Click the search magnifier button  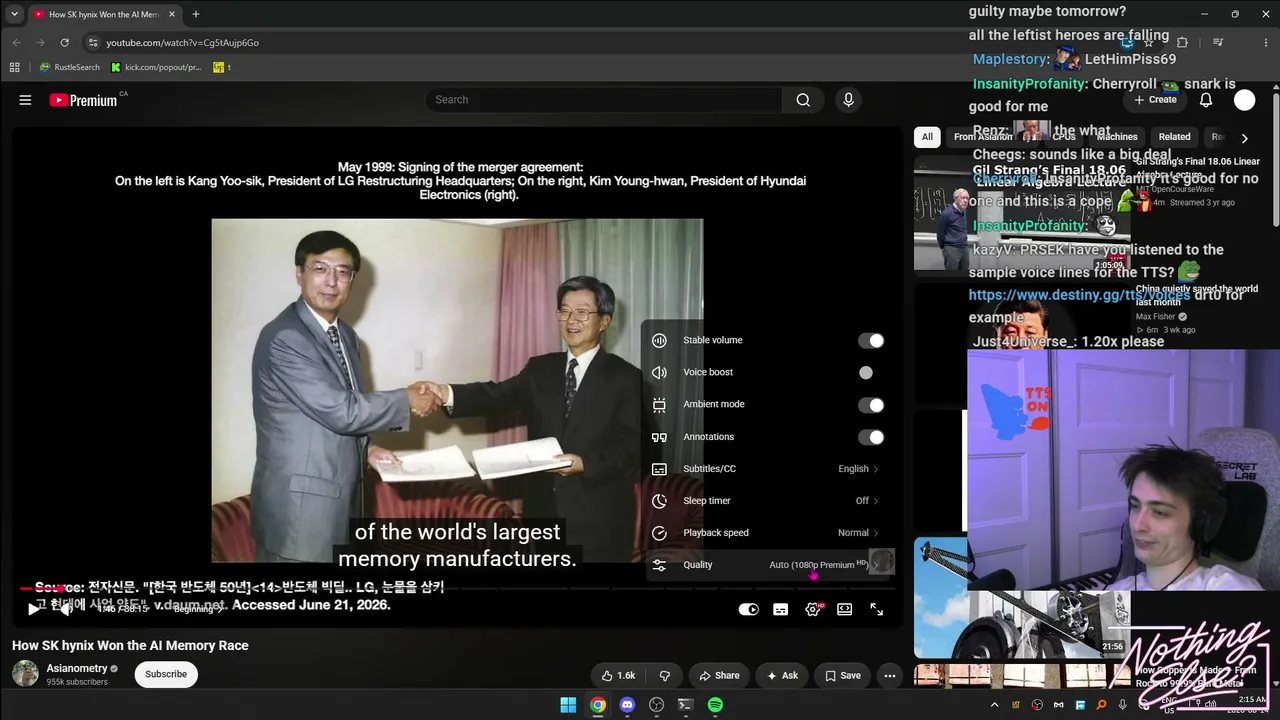(x=803, y=100)
